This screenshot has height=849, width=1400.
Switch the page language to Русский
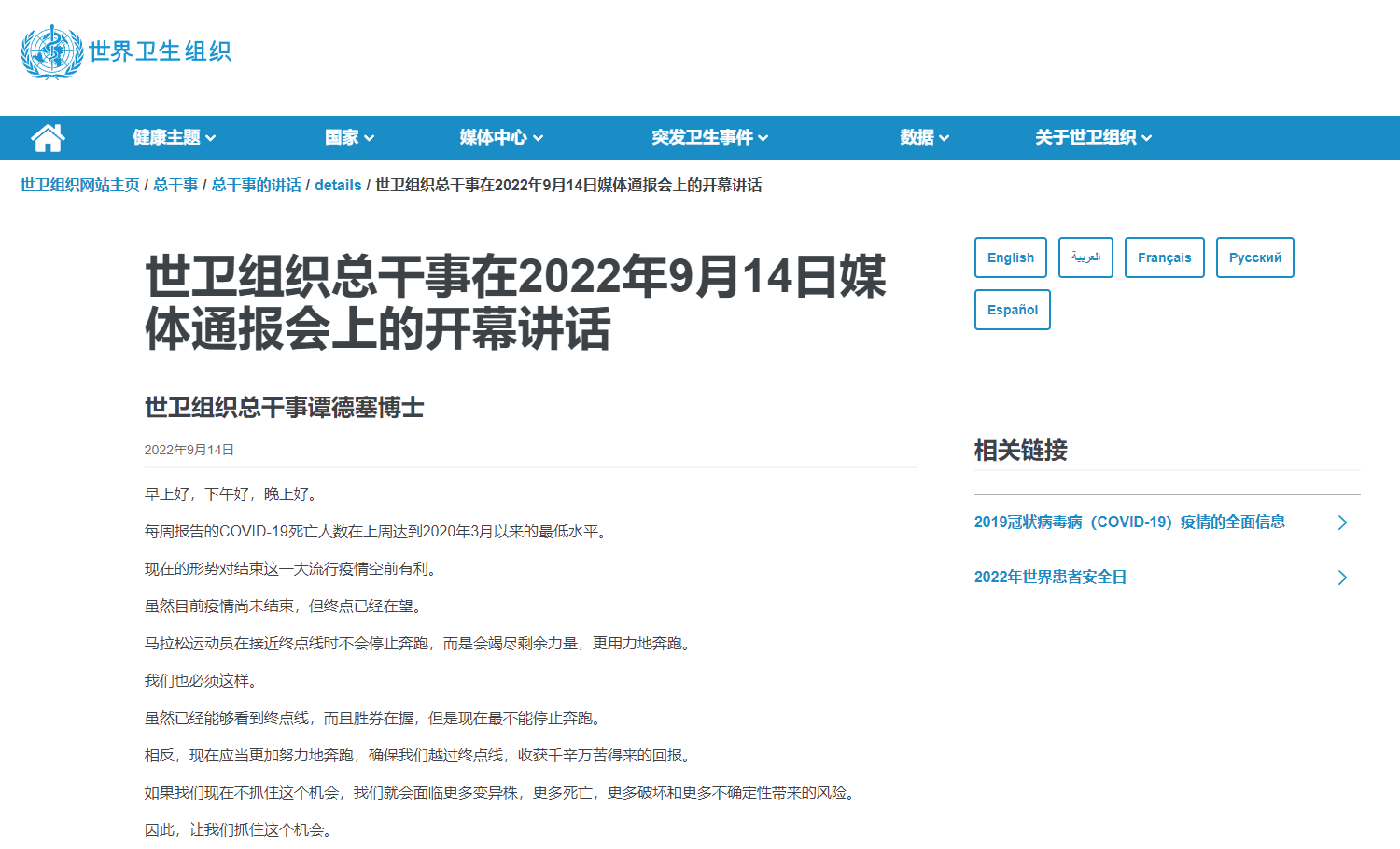(x=1255, y=257)
